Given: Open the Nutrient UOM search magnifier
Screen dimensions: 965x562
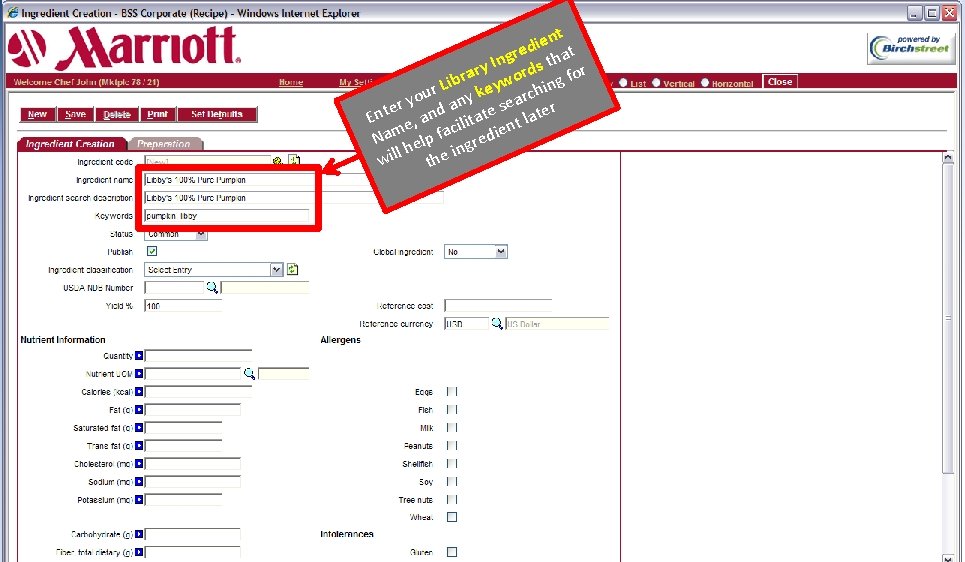Looking at the screenshot, I should pos(249,374).
